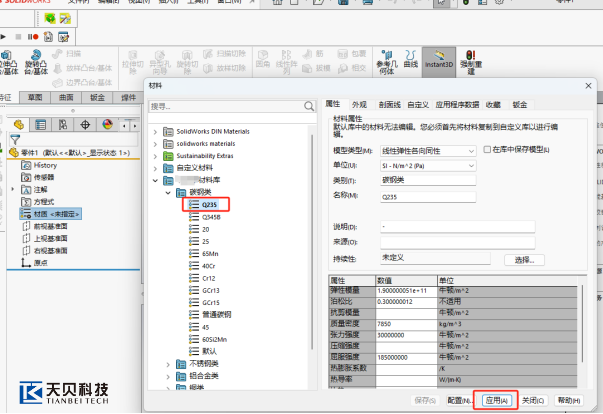The image size is (603, 414).
Task: Open the 单位 units dropdown
Action: click(428, 166)
